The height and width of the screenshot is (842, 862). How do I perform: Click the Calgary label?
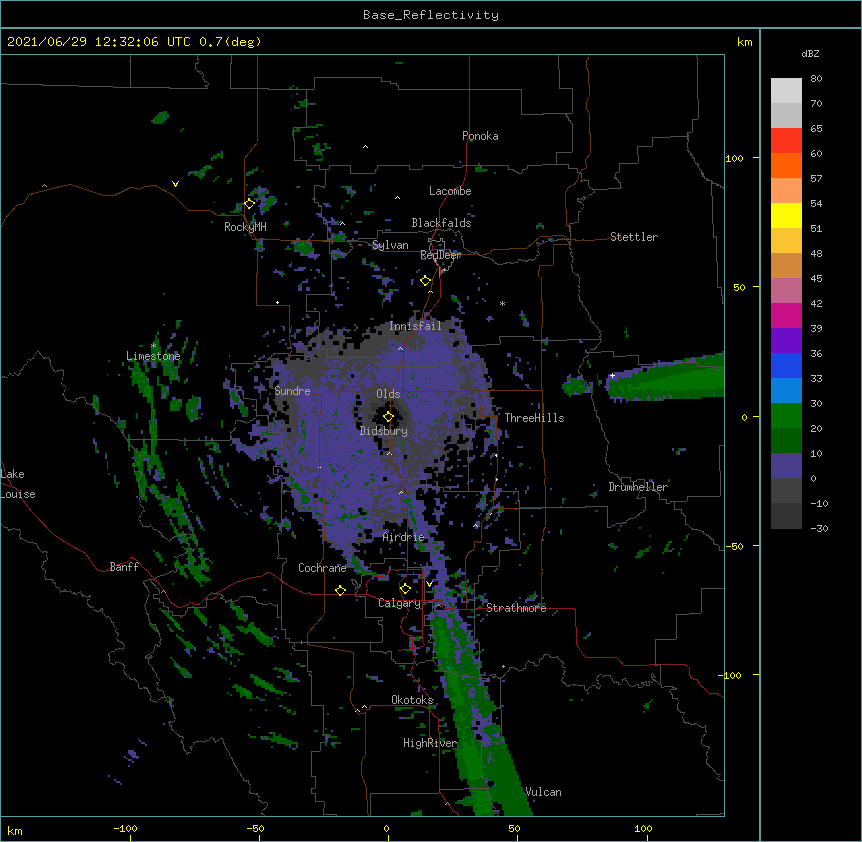[x=400, y=603]
